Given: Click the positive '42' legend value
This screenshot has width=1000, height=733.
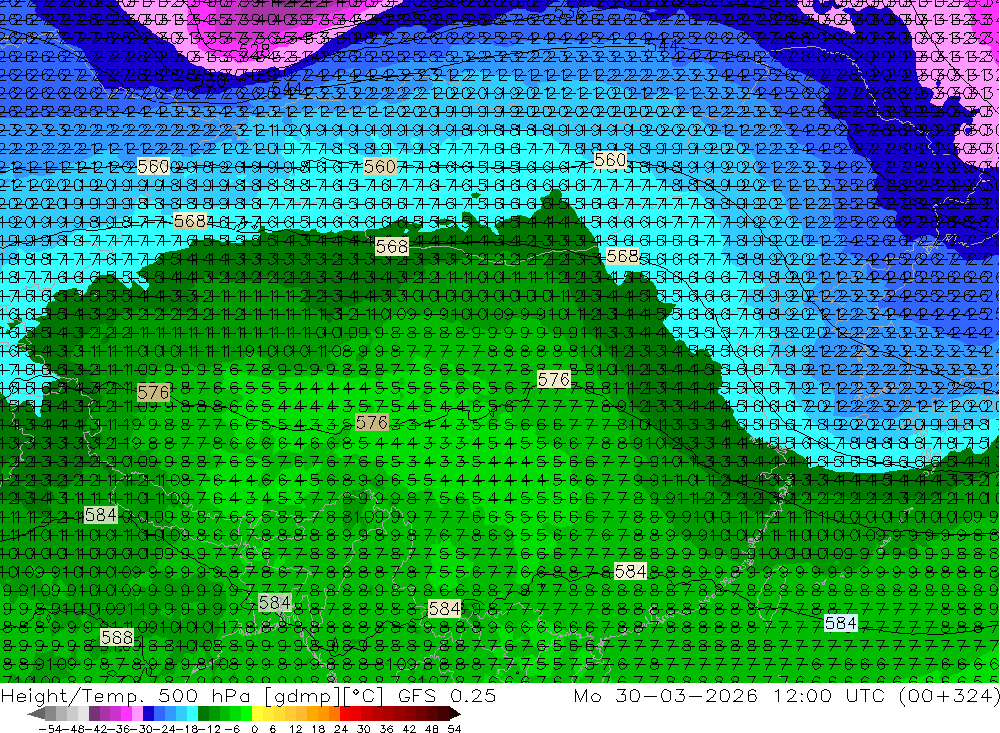Looking at the screenshot, I should coord(409,729).
